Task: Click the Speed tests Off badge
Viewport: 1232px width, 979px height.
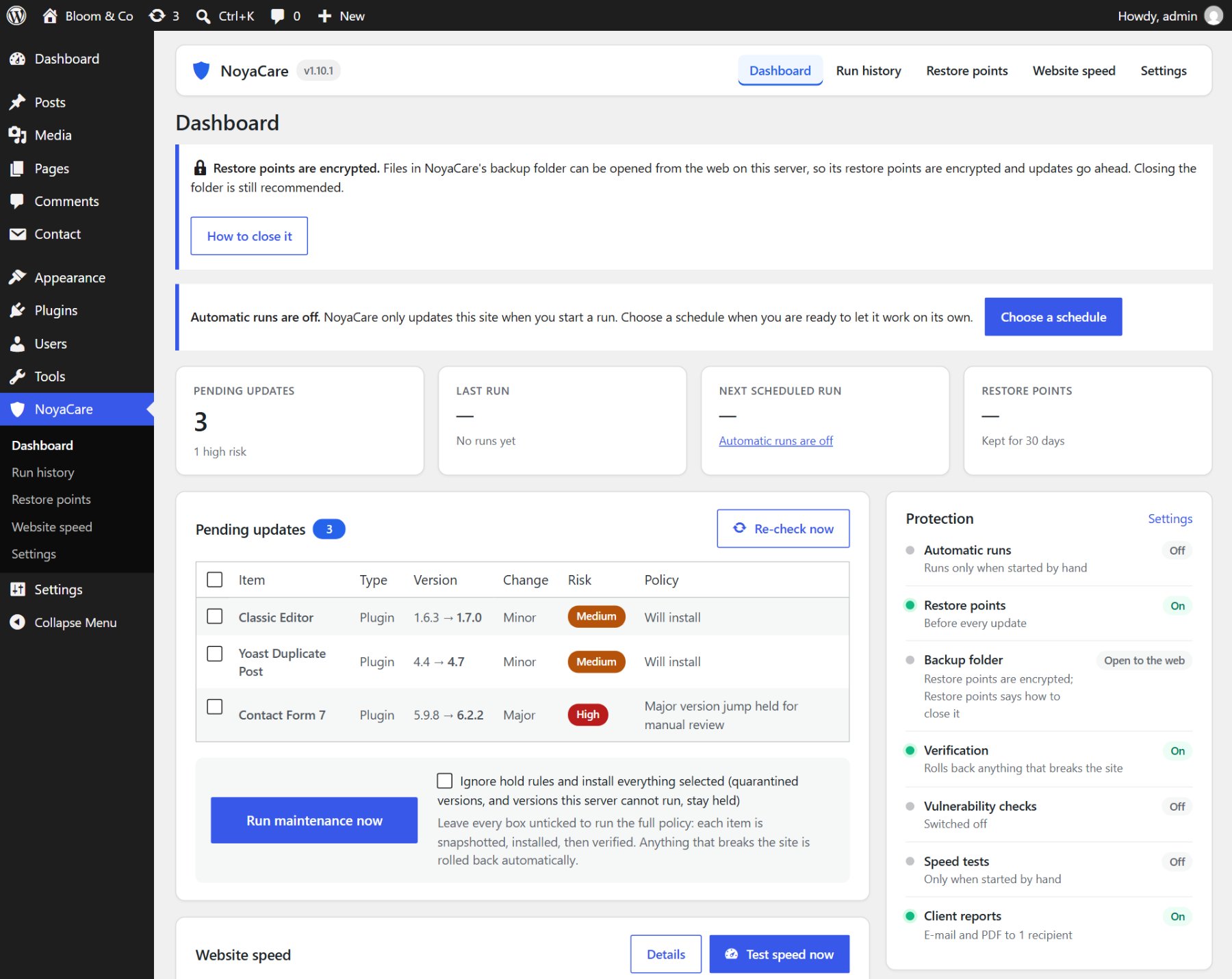Action: 1177,862
